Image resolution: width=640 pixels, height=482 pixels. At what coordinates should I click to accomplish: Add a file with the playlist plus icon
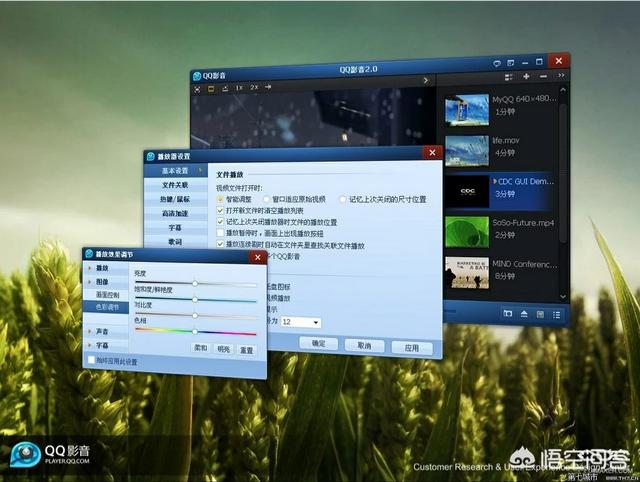[x=526, y=76]
